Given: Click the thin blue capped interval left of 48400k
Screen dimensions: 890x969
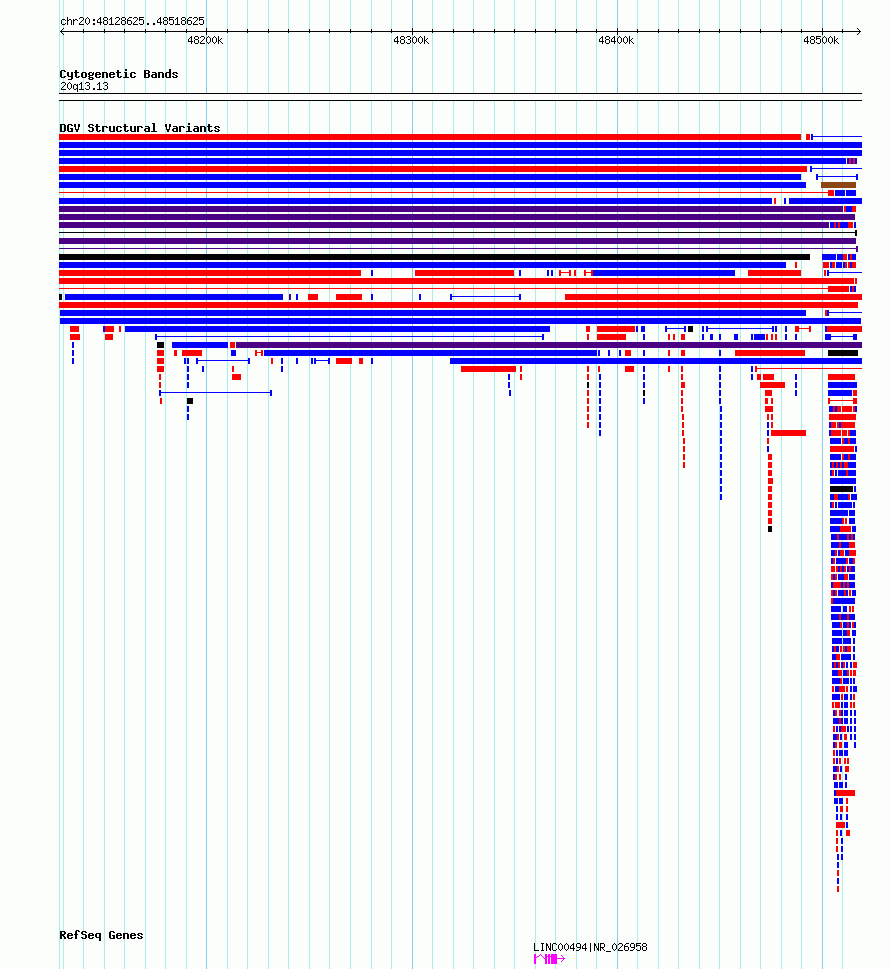Looking at the screenshot, I should (485, 297).
